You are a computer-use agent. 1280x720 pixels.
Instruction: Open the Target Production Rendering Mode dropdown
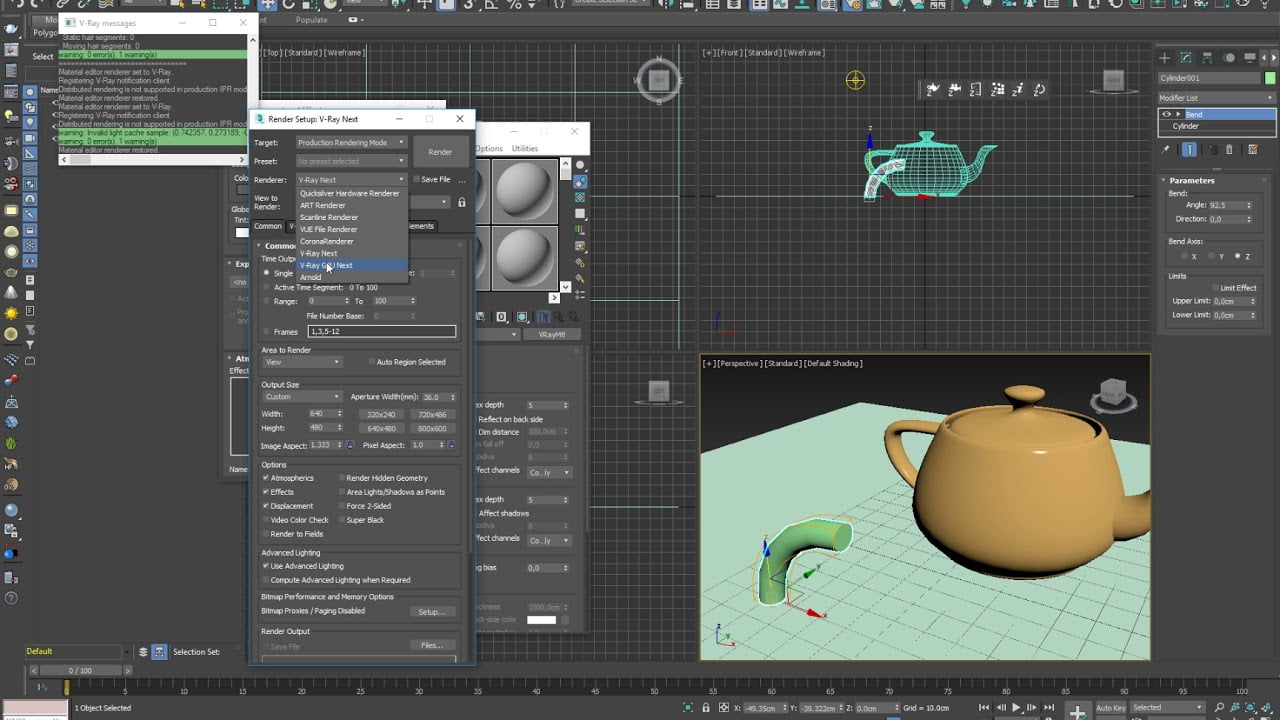(351, 142)
